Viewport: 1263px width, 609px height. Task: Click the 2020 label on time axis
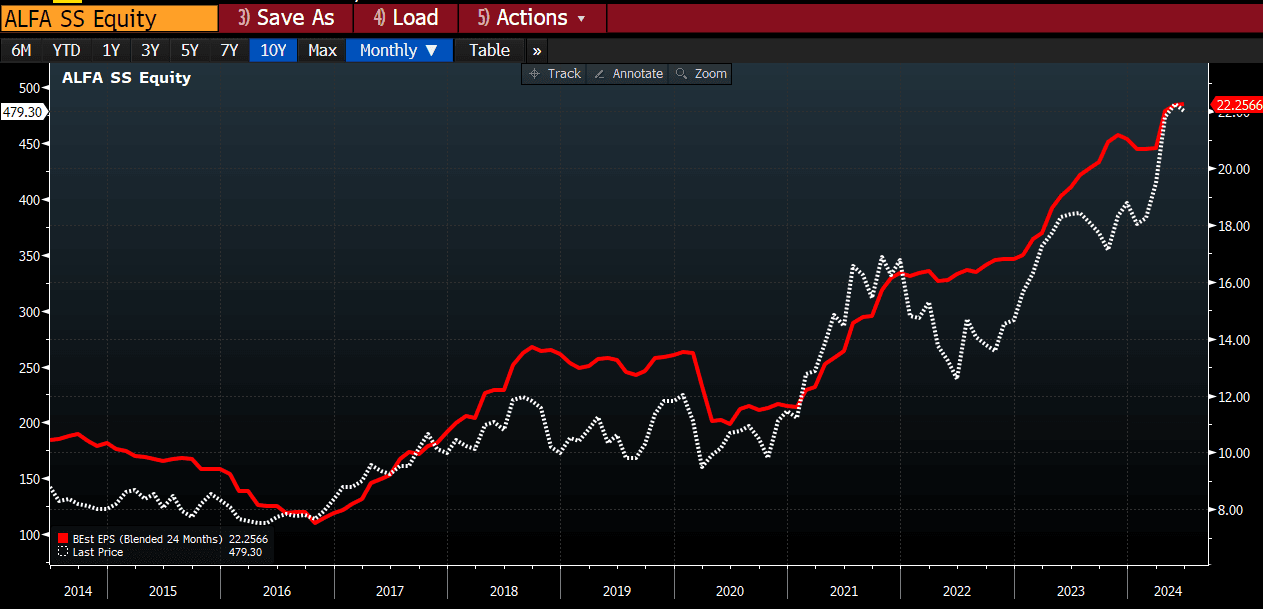click(730, 591)
